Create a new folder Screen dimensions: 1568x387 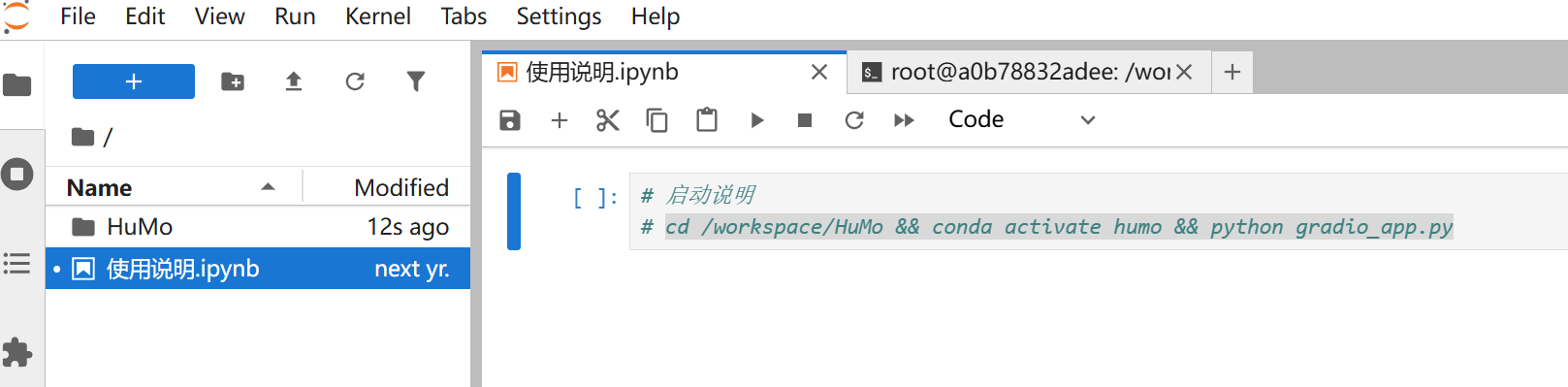[233, 81]
